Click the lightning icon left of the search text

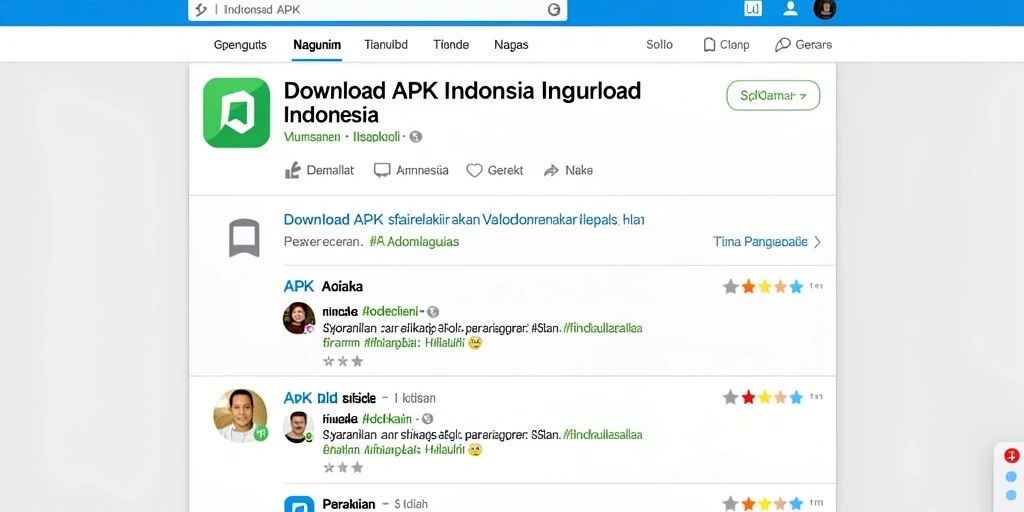point(201,10)
